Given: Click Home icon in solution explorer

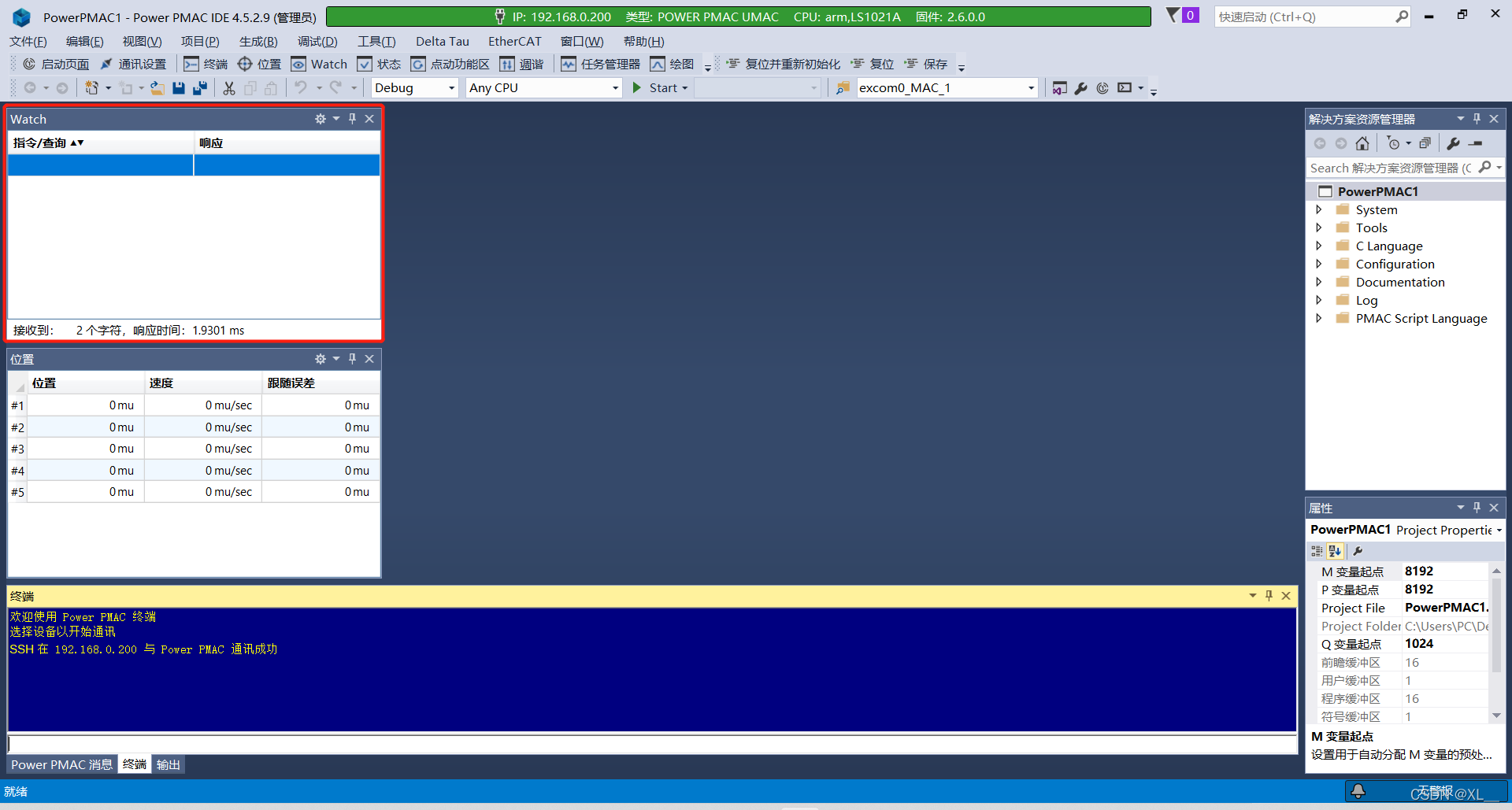Looking at the screenshot, I should [x=1362, y=143].
